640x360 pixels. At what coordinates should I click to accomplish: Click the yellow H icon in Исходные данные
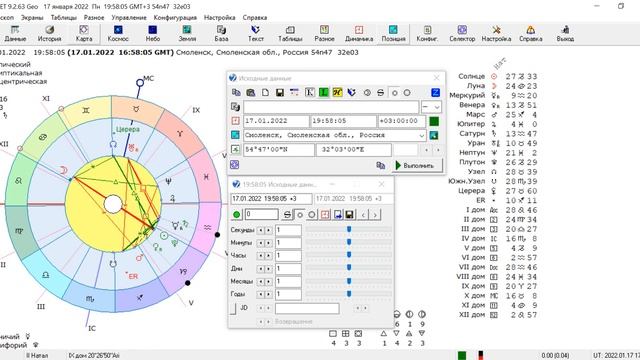[x=338, y=93]
